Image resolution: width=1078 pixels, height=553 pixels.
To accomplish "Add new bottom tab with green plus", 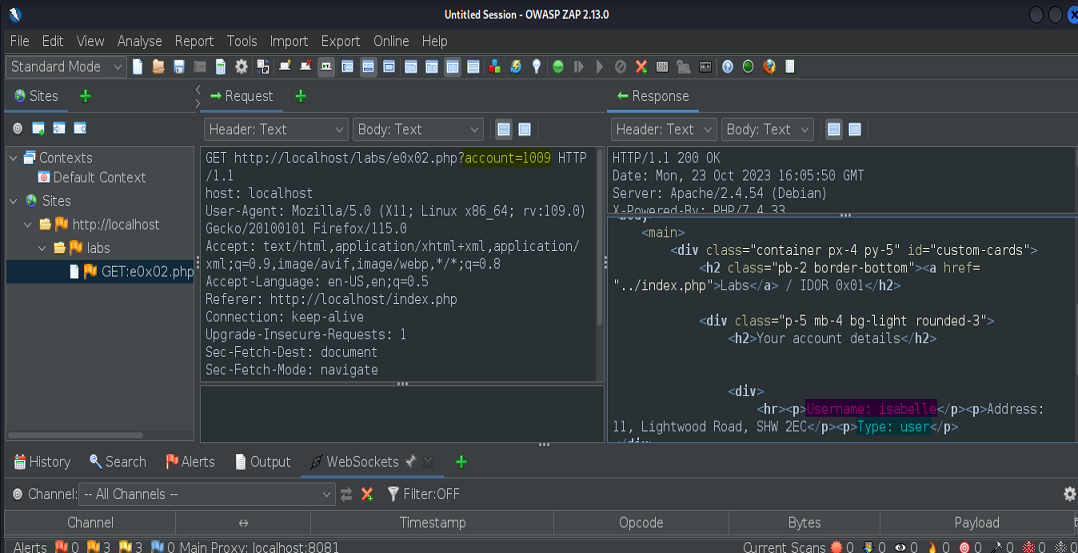I will pos(461,462).
